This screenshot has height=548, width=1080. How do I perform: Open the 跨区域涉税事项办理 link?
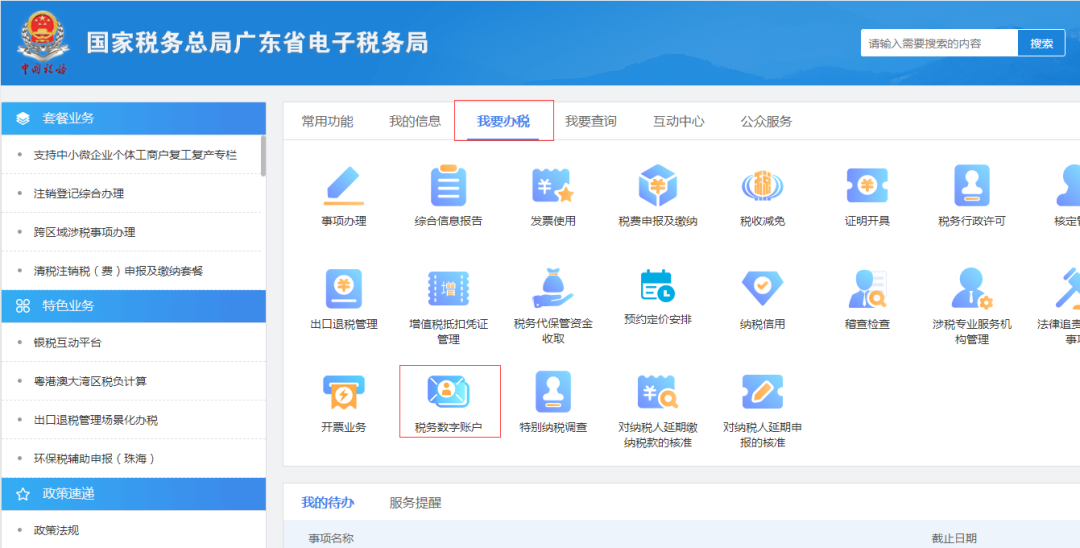tap(84, 232)
